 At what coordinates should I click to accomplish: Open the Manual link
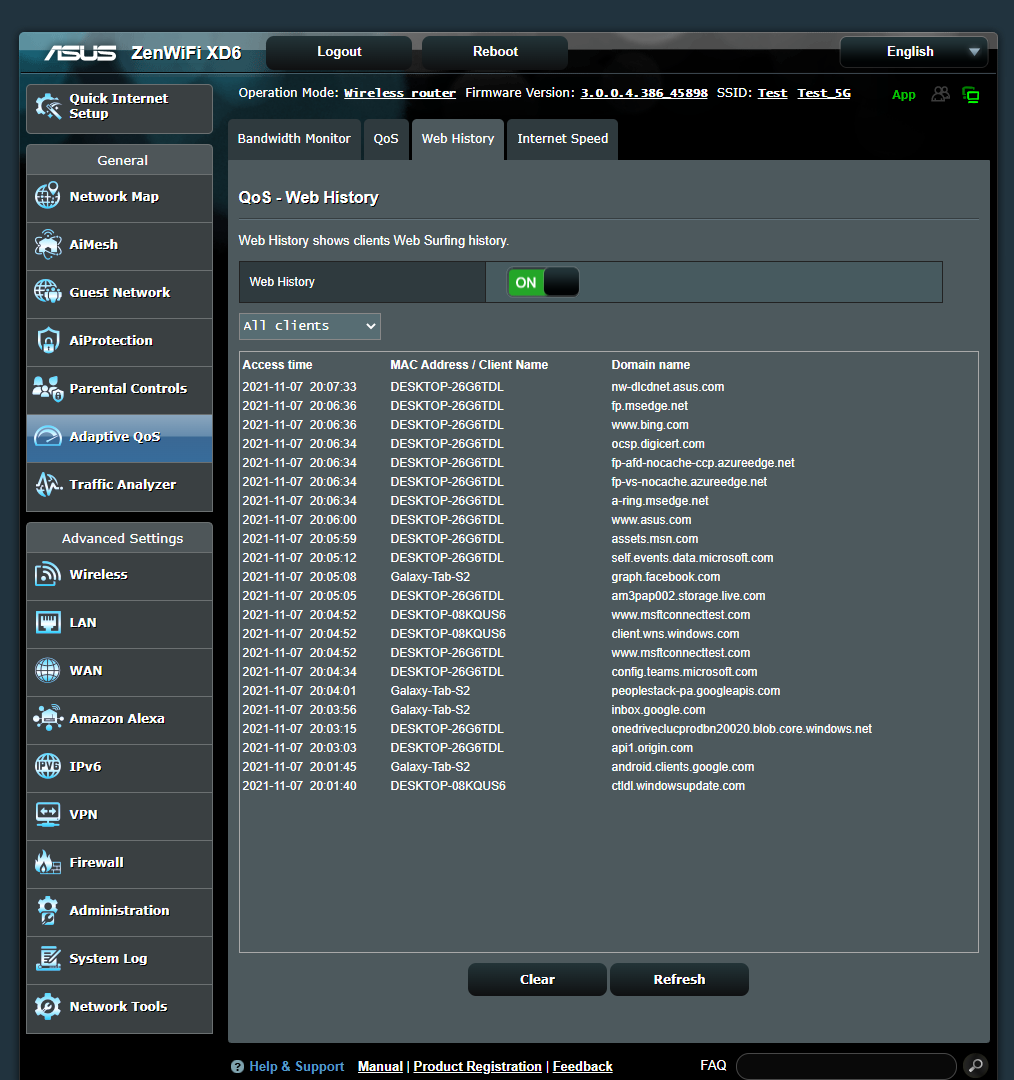[x=380, y=1066]
